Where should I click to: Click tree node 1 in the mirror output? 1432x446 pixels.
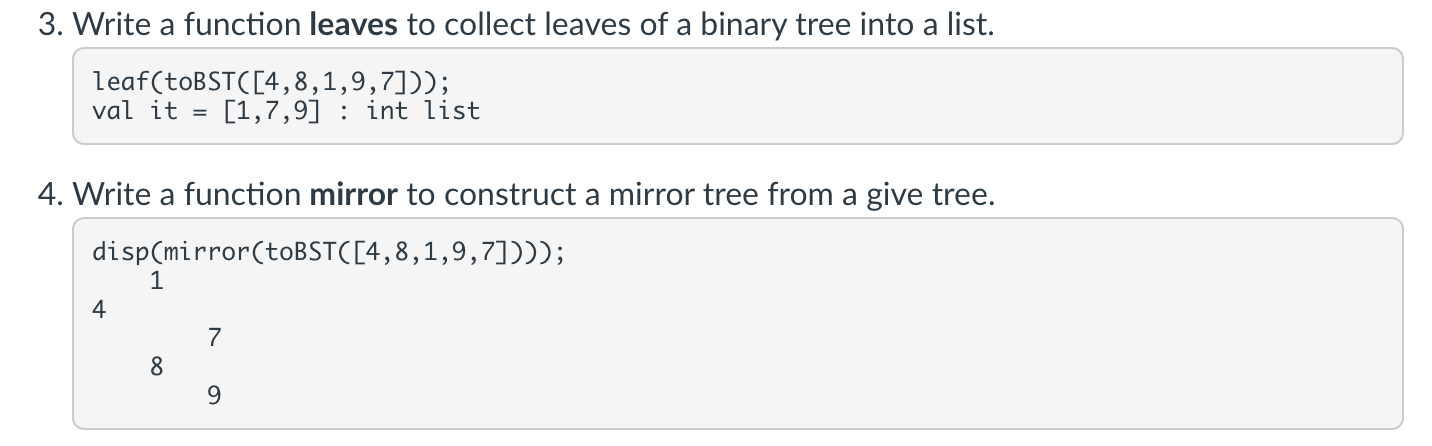pyautogui.click(x=156, y=281)
